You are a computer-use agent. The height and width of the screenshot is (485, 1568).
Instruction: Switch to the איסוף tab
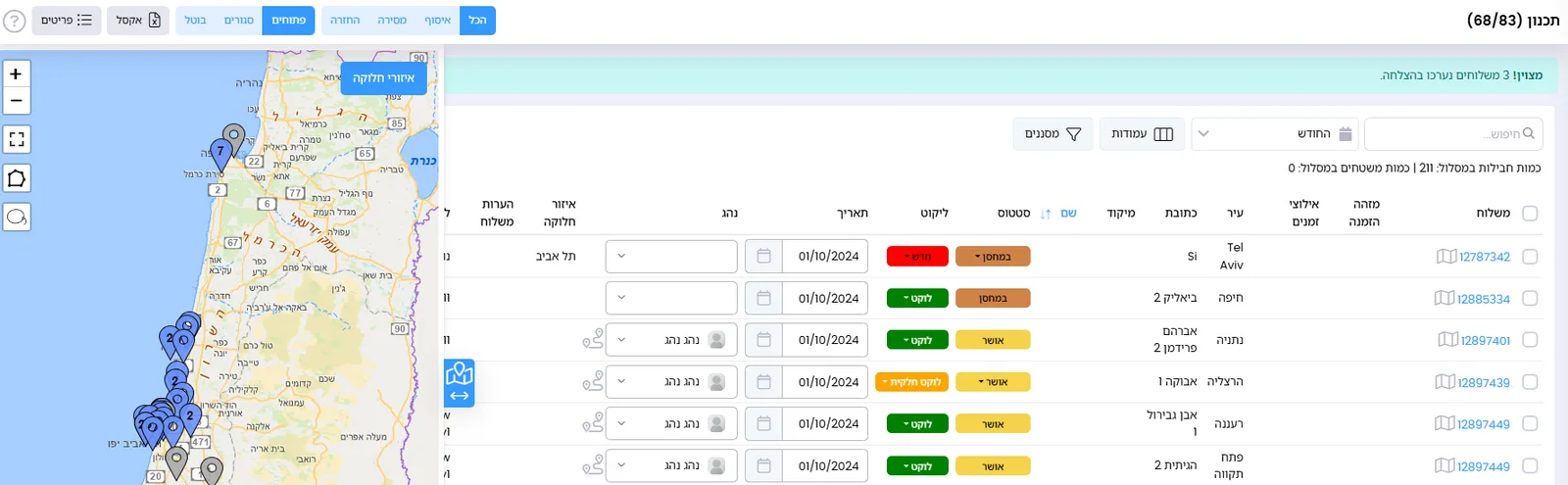(437, 21)
